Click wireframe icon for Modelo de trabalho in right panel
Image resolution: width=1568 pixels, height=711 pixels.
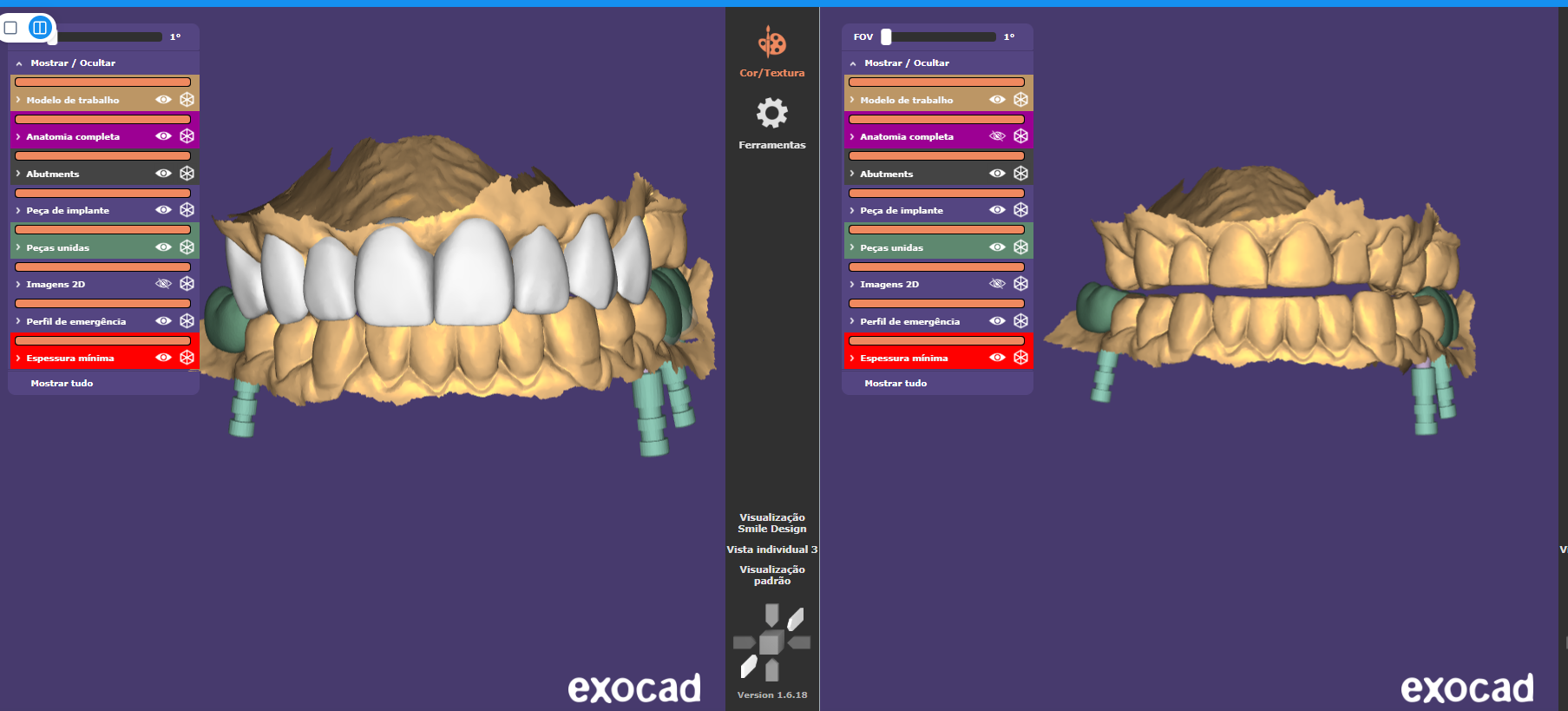coord(1020,100)
